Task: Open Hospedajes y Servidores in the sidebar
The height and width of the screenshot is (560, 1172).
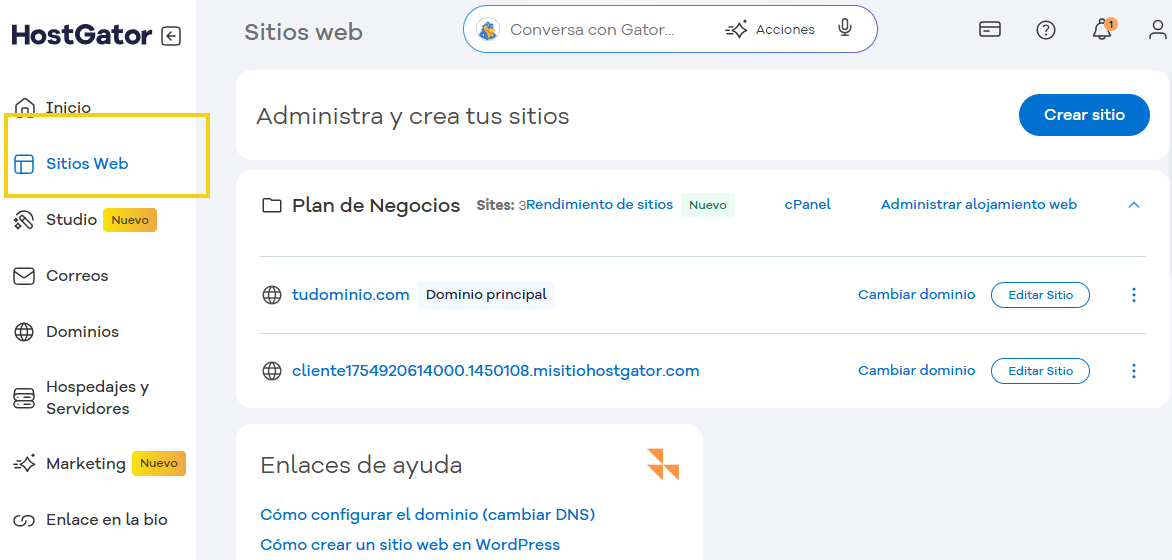Action: coord(98,398)
